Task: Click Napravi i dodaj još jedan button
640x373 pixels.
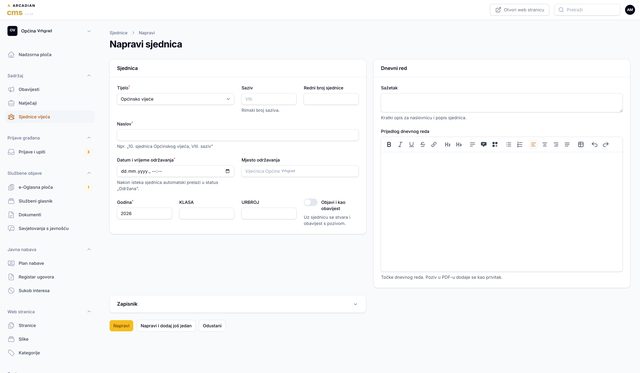Action: (x=166, y=326)
